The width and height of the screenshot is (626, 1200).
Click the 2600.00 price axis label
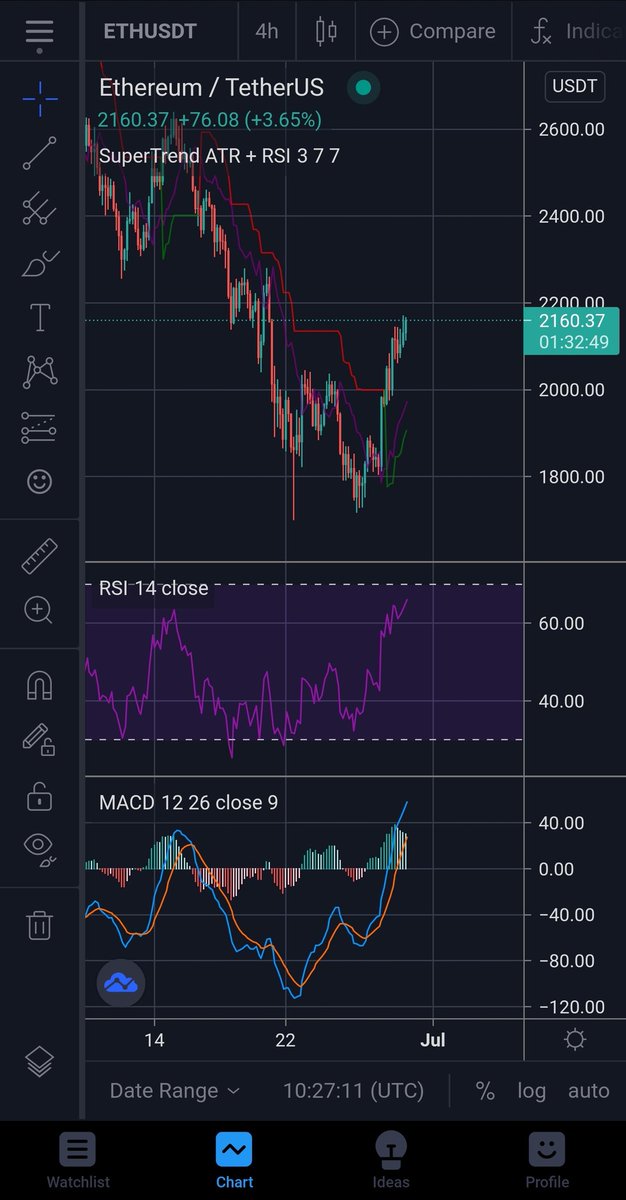point(571,129)
